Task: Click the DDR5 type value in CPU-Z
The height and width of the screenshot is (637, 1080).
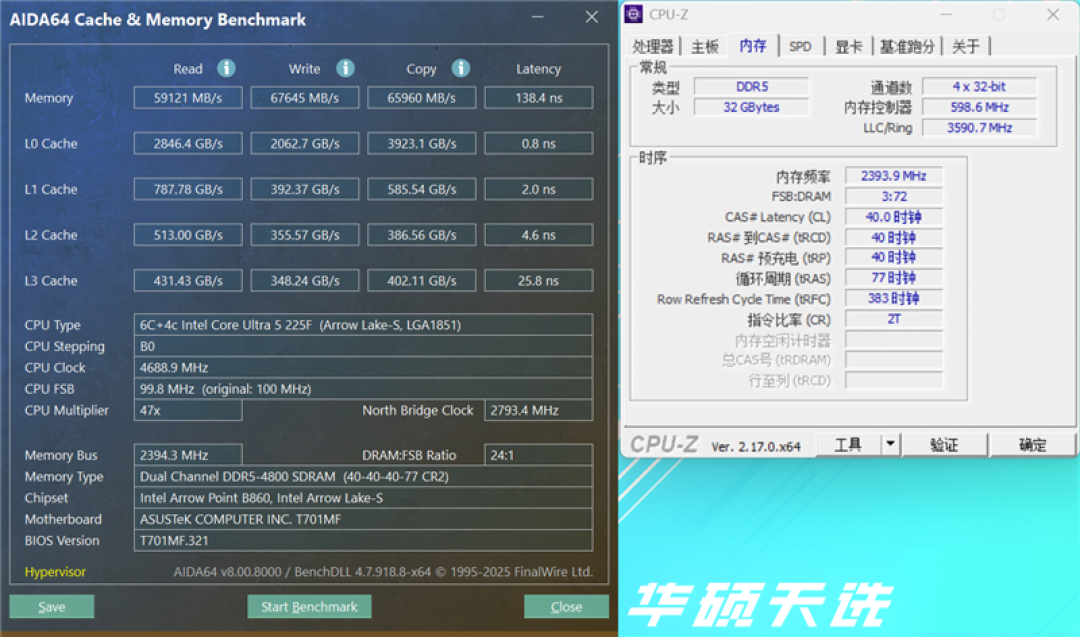Action: point(751,87)
